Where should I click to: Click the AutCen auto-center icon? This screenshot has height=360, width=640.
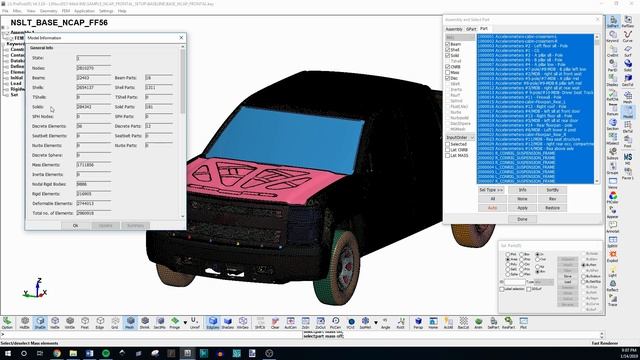coord(290,322)
